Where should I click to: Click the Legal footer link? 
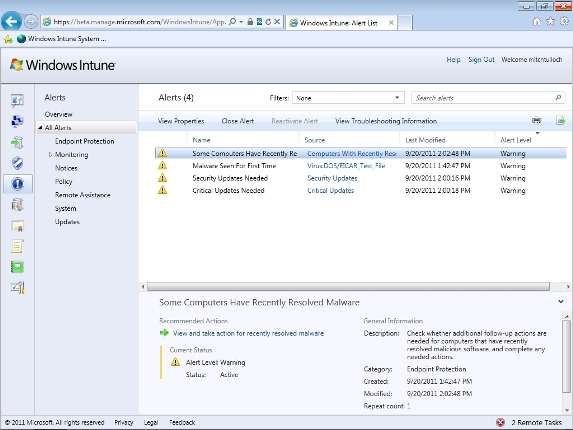pos(151,423)
